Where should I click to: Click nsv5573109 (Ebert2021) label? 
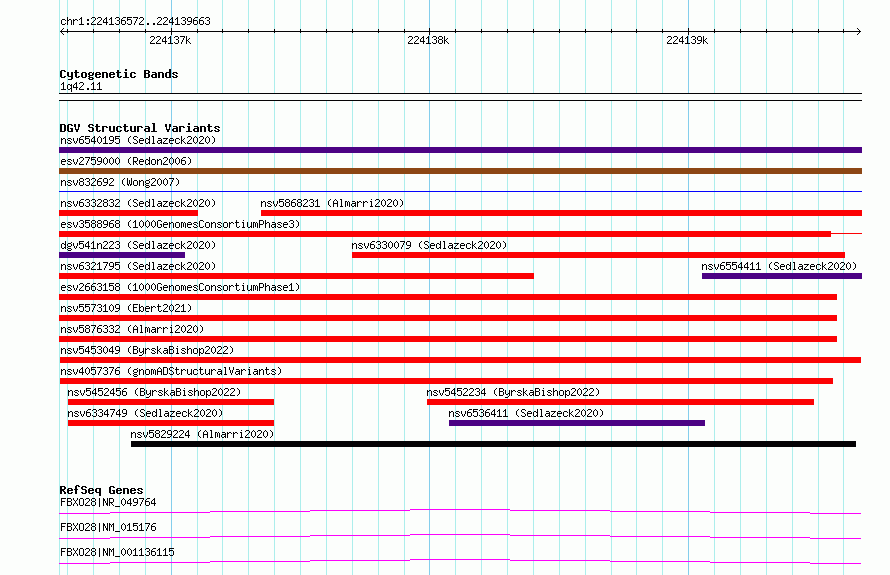(126, 308)
